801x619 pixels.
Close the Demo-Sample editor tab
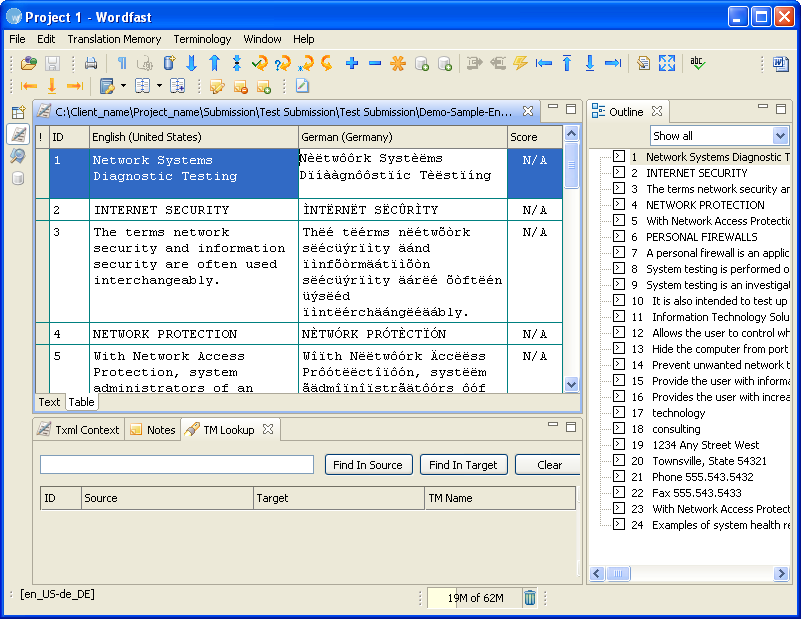528,111
